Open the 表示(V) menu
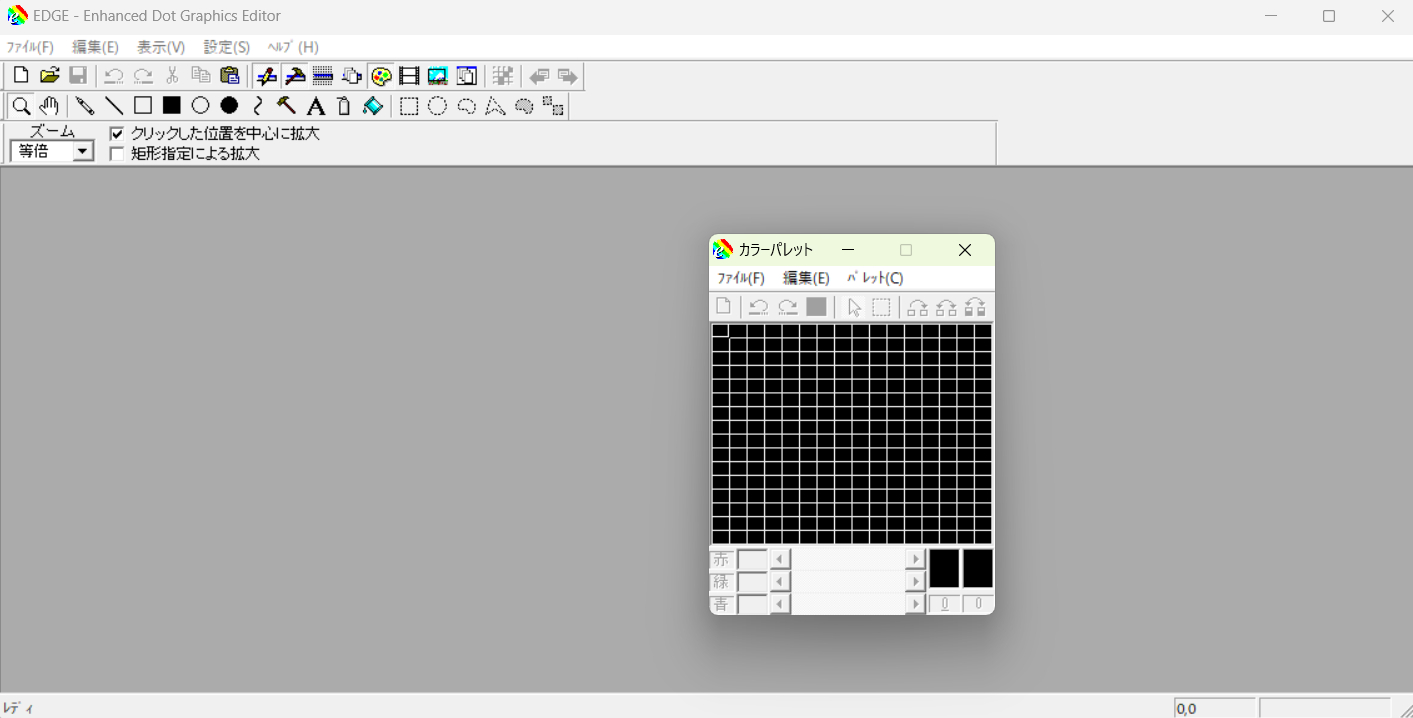Viewport: 1413px width, 718px height. [161, 47]
